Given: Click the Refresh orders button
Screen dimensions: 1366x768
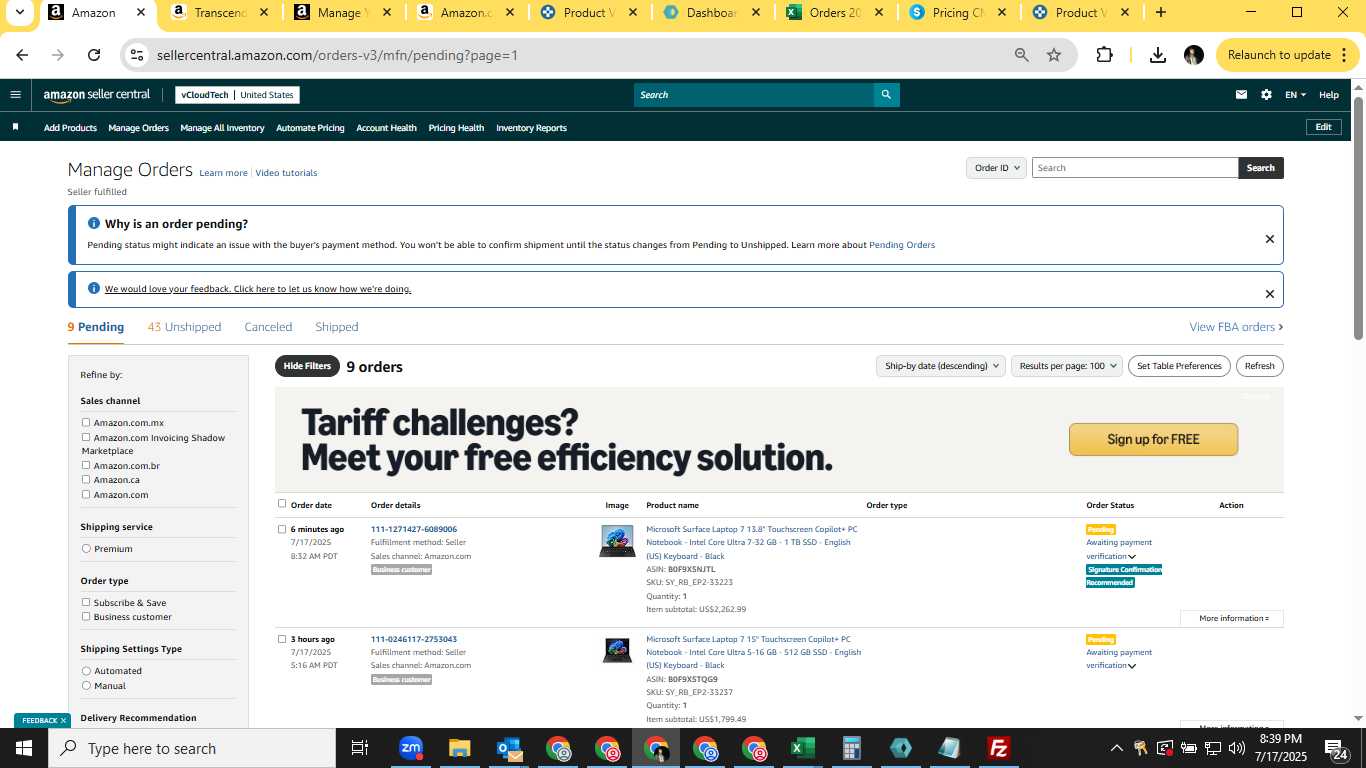Looking at the screenshot, I should 1259,366.
